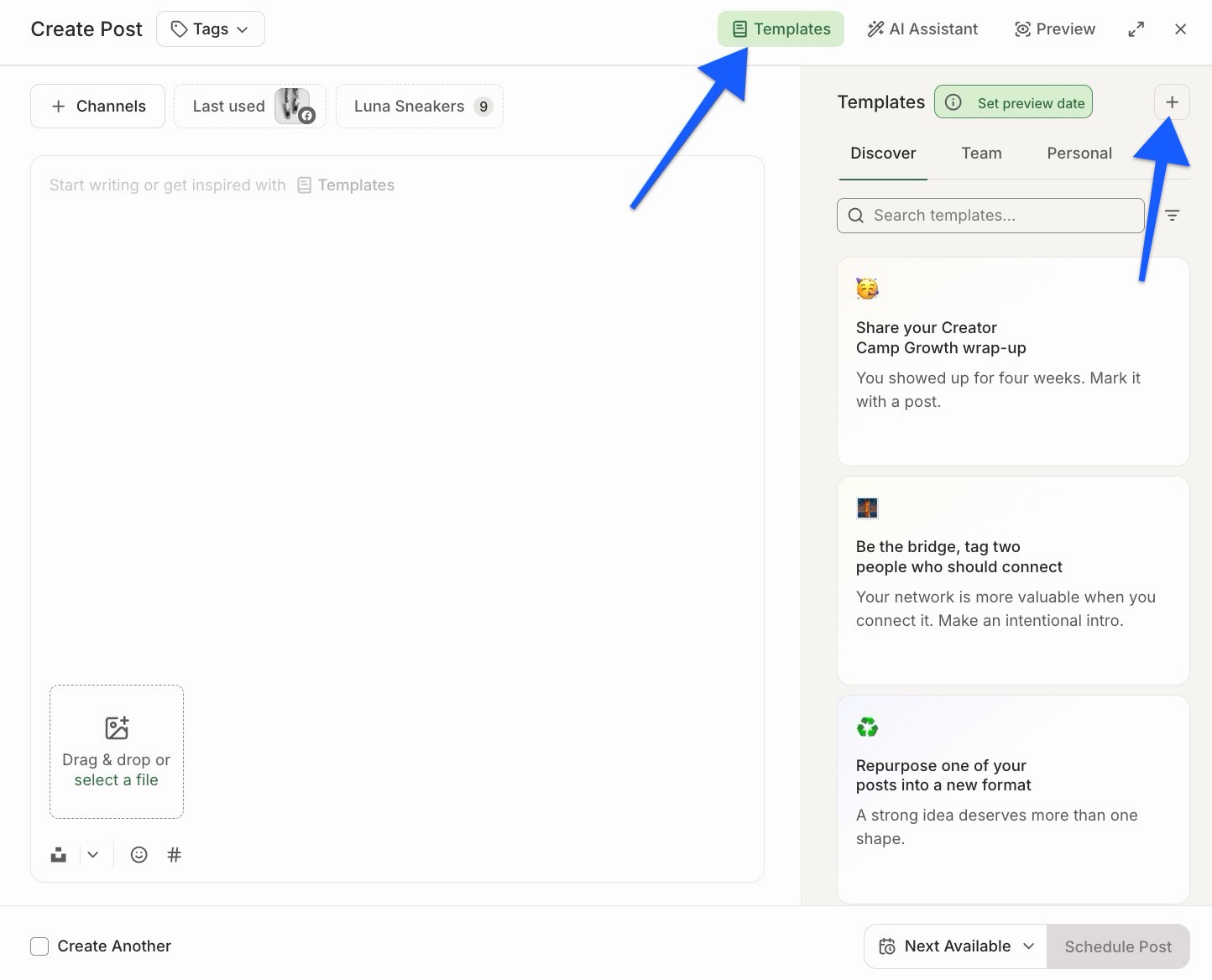Viewport: 1212px width, 980px height.
Task: Click the calendar clock icon beside Next Available
Action: point(886,946)
